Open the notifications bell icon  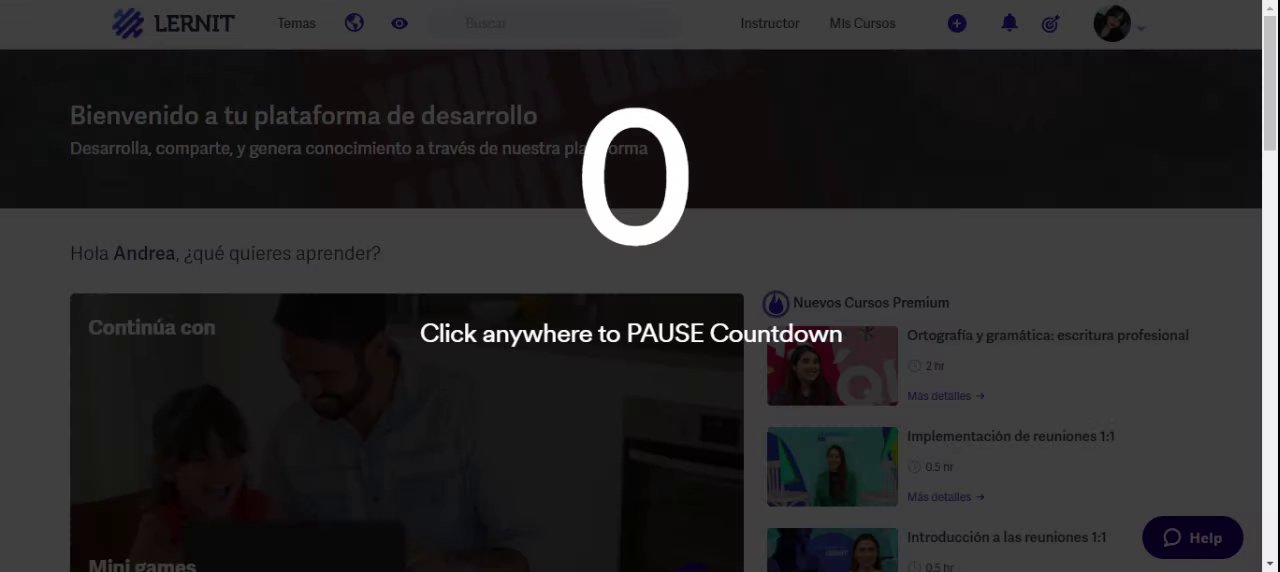(x=1009, y=23)
